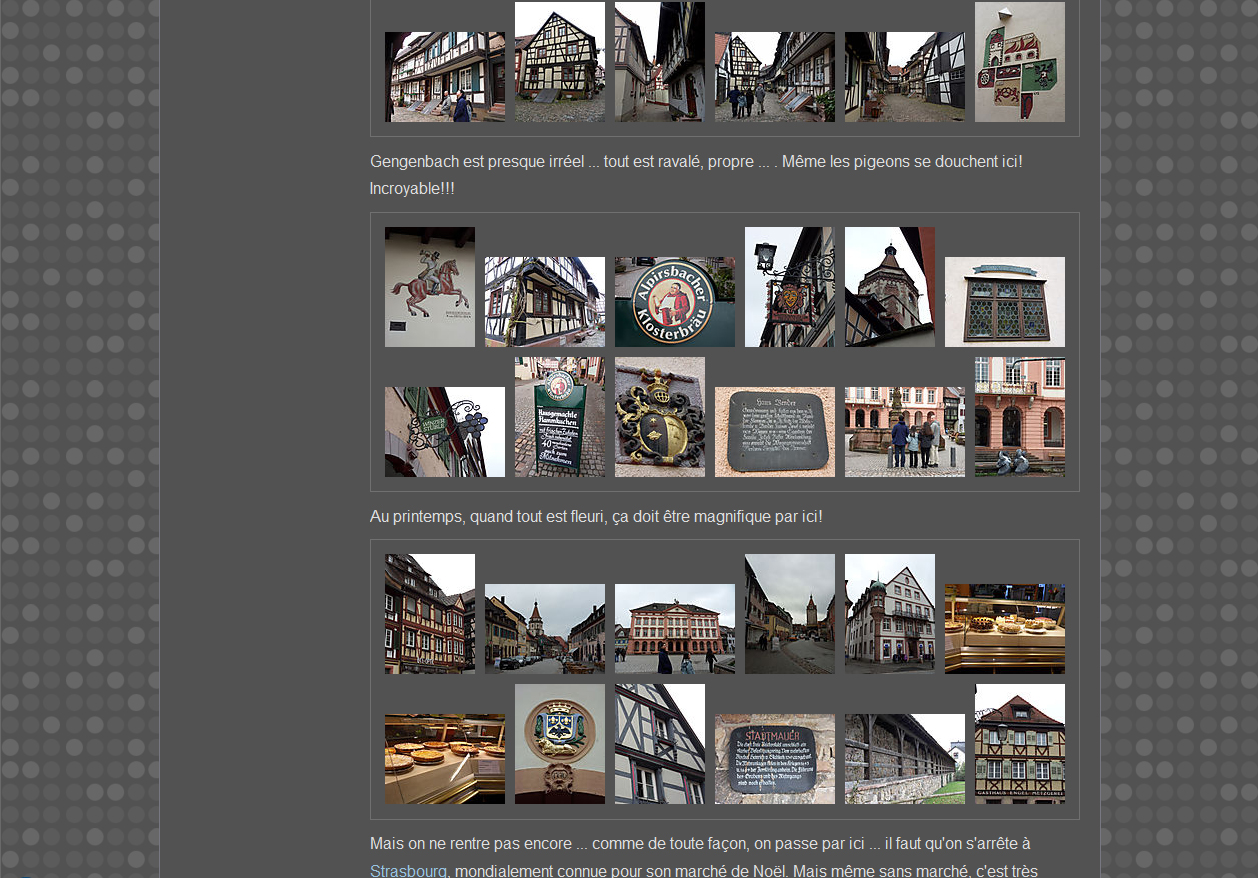View the Hans Bender stone plaque photo
The image size is (1258, 878).
pos(774,432)
